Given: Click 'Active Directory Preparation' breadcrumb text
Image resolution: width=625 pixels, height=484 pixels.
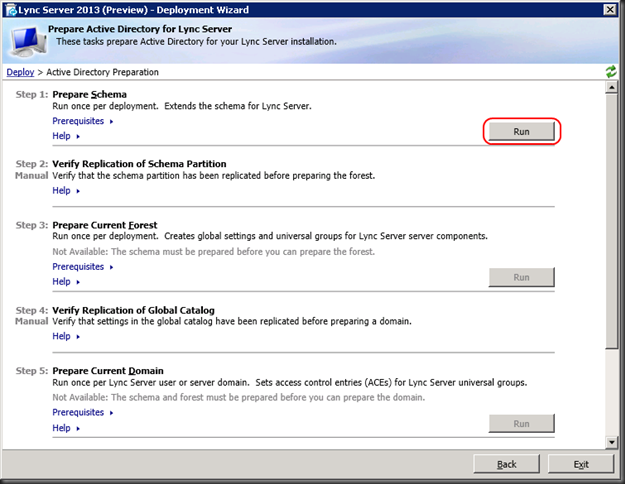Looking at the screenshot, I should tap(102, 72).
